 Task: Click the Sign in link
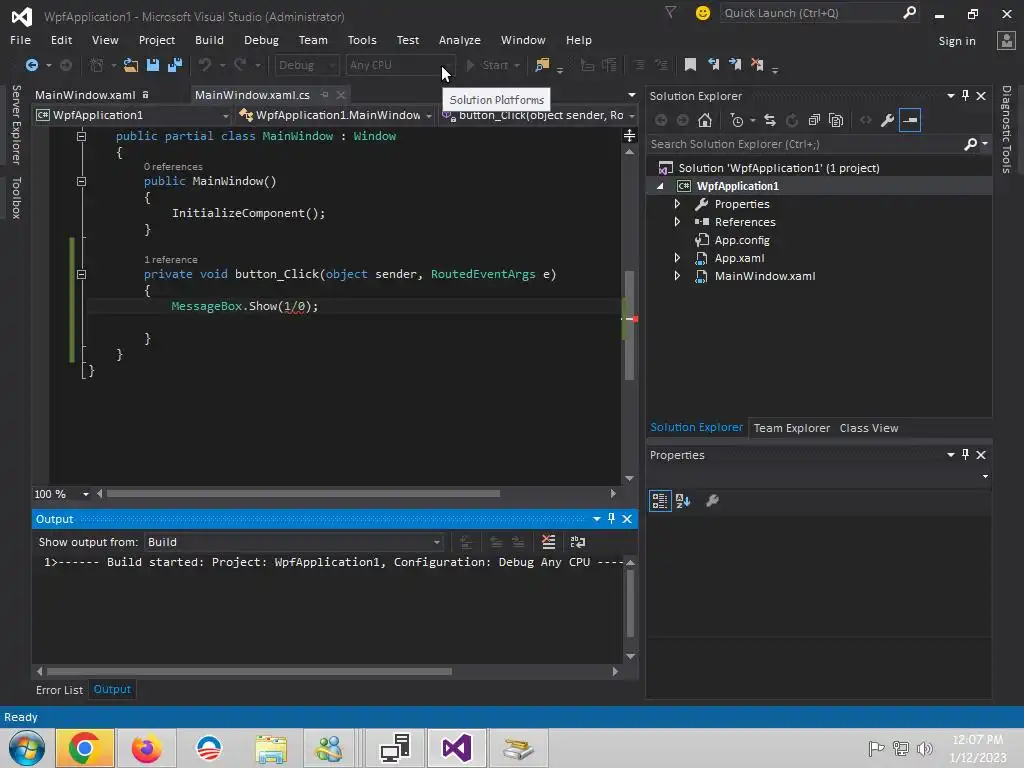[957, 40]
